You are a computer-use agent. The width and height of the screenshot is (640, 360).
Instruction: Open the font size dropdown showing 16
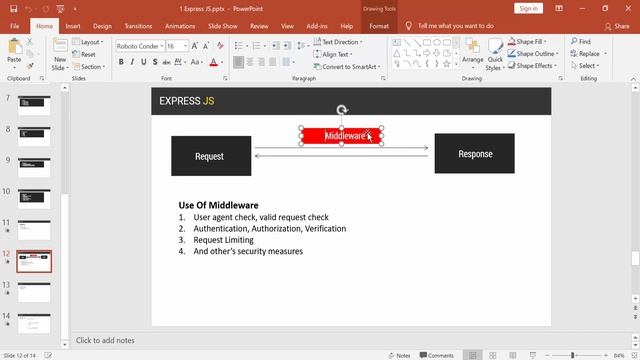(x=185, y=46)
